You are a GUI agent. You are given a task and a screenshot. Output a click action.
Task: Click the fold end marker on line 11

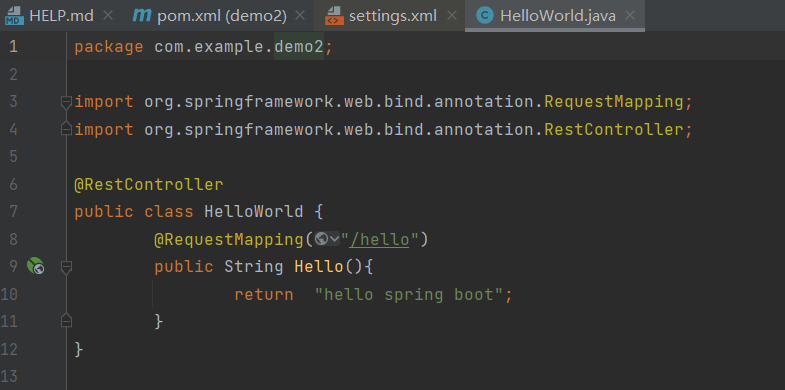coord(66,320)
